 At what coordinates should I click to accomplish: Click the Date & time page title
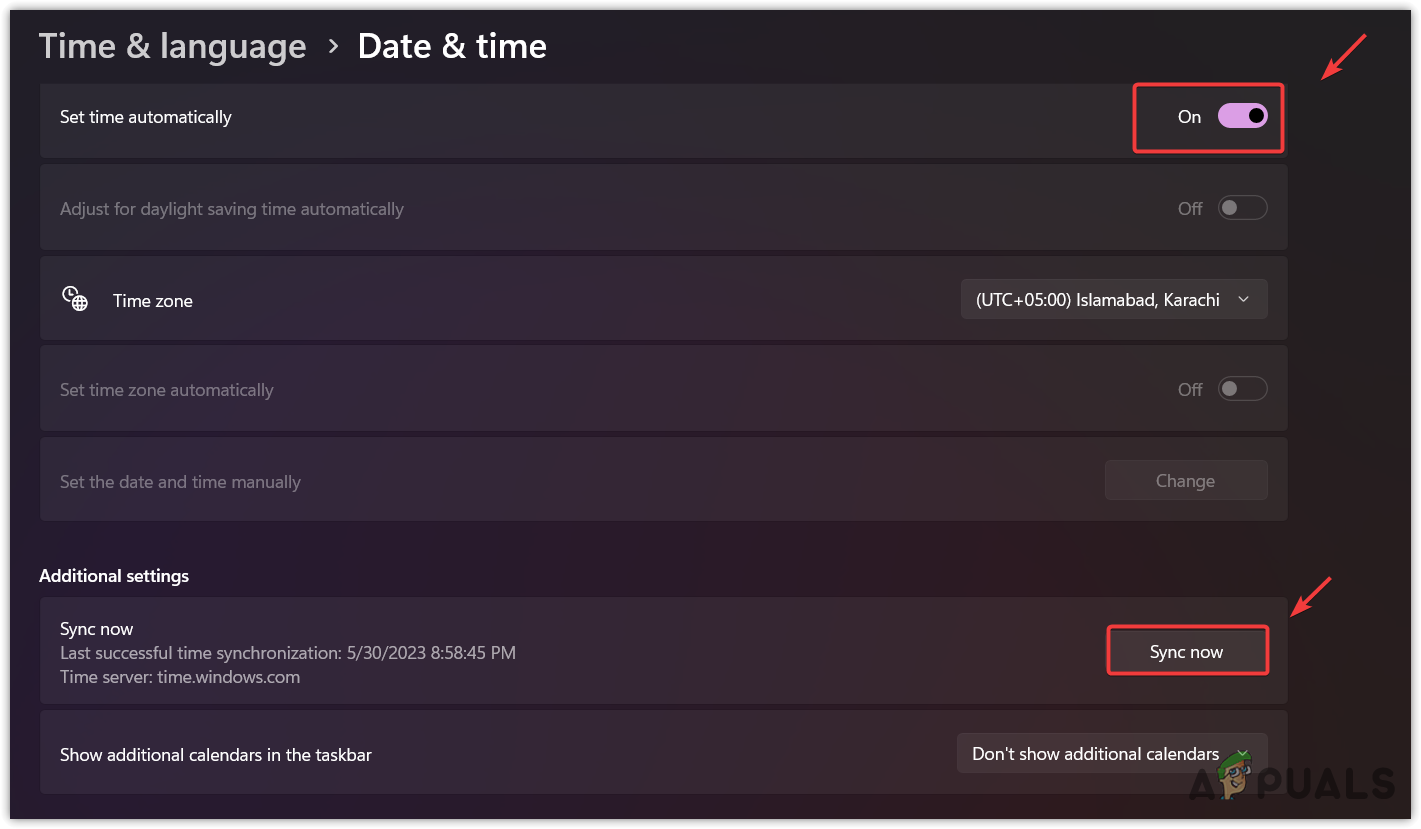pyautogui.click(x=452, y=46)
